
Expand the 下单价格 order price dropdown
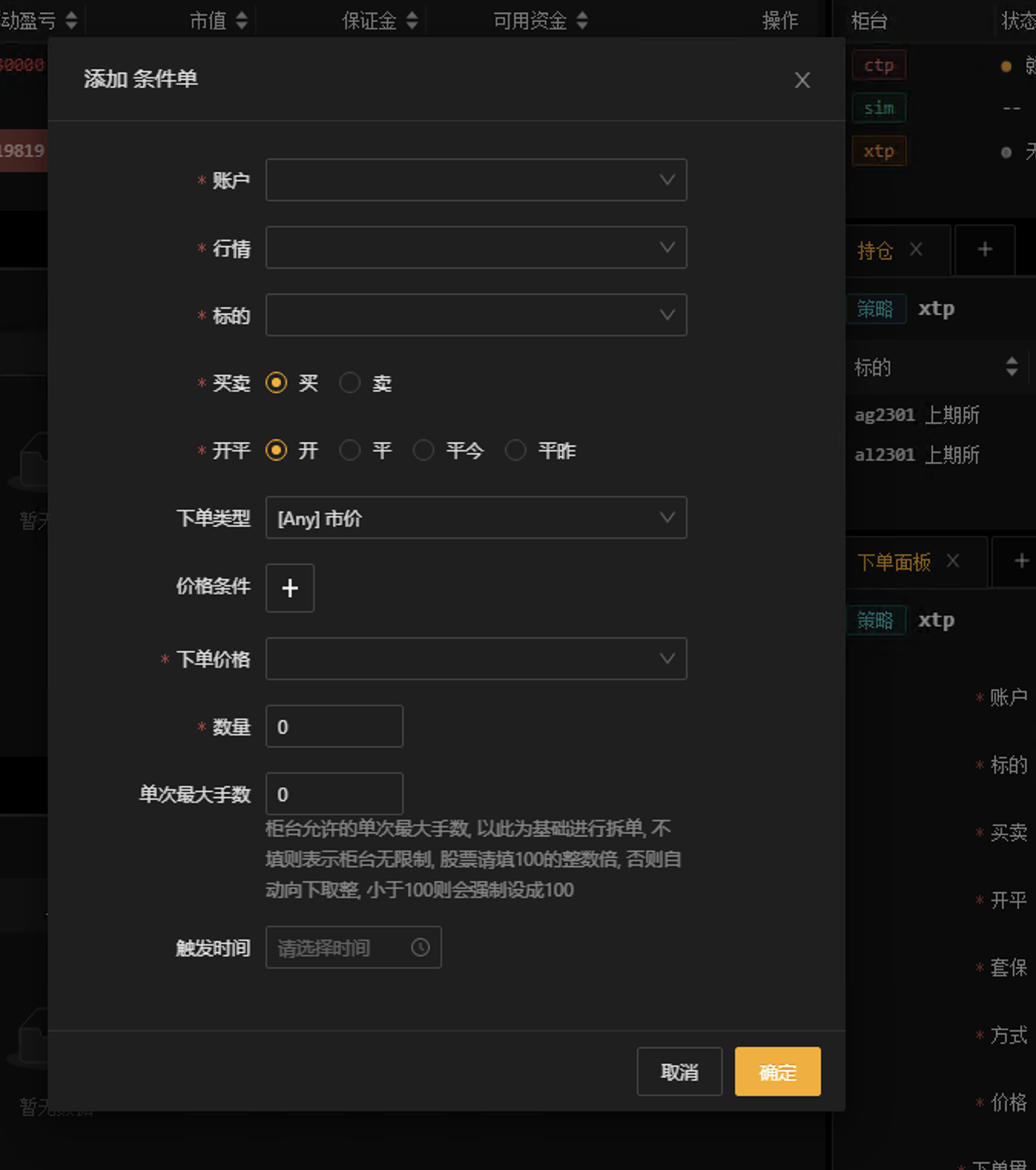476,659
